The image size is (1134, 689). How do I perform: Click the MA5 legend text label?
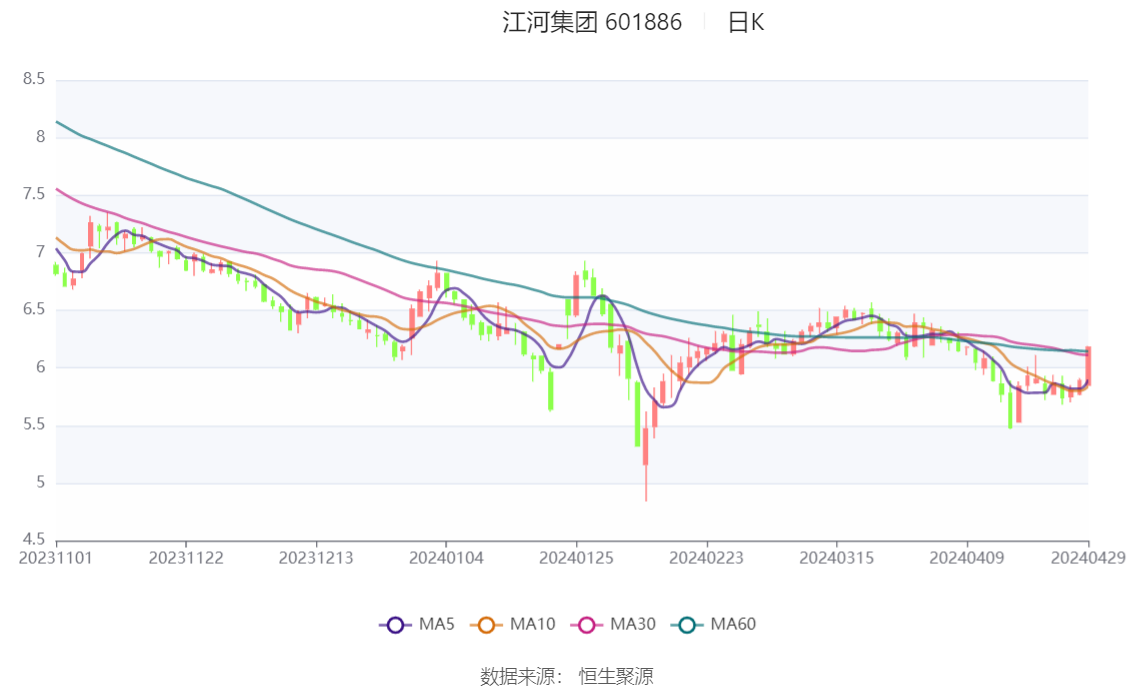tap(437, 625)
